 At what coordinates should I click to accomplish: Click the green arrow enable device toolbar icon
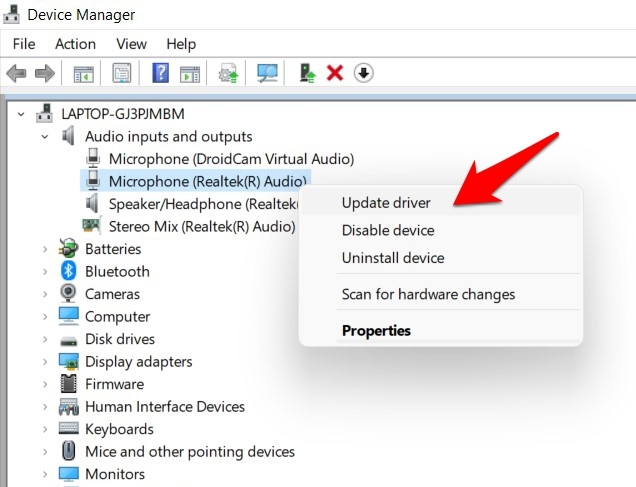tap(307, 73)
